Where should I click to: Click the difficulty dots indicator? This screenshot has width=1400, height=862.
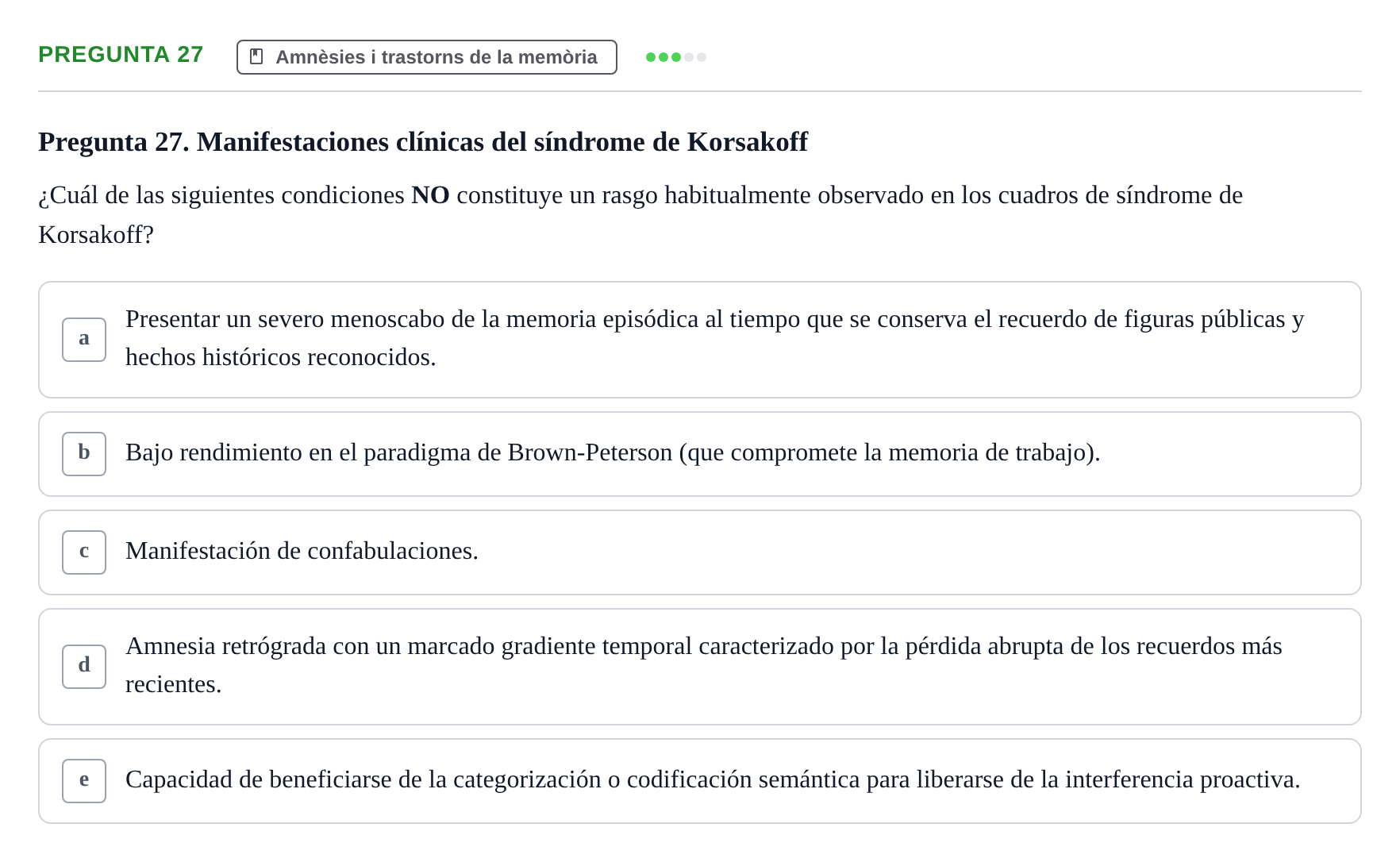[x=676, y=57]
